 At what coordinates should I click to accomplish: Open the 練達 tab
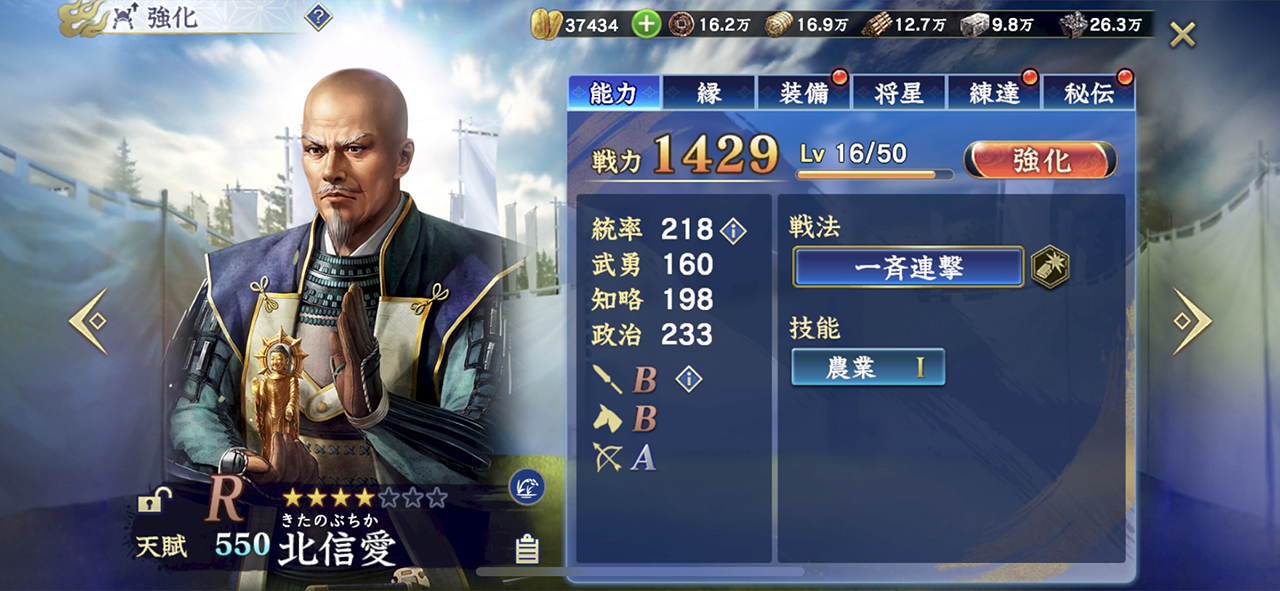994,93
